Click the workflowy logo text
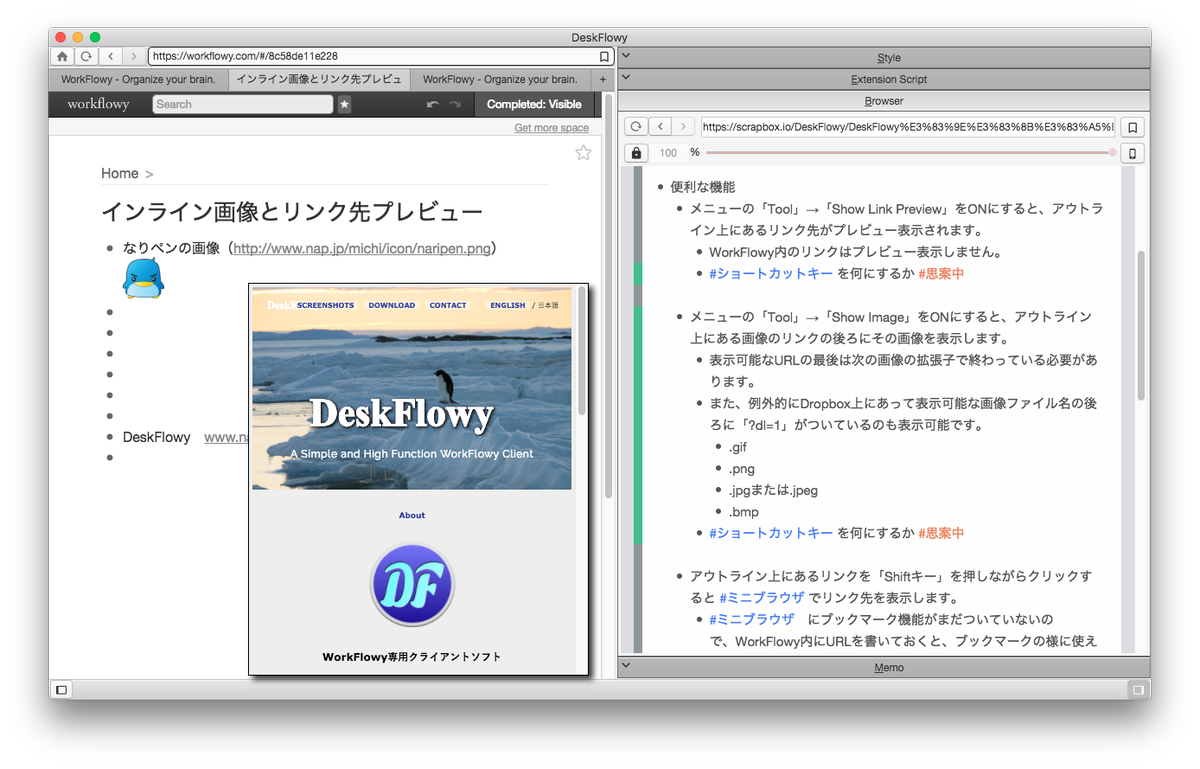This screenshot has width=1200, height=769. pyautogui.click(x=98, y=104)
